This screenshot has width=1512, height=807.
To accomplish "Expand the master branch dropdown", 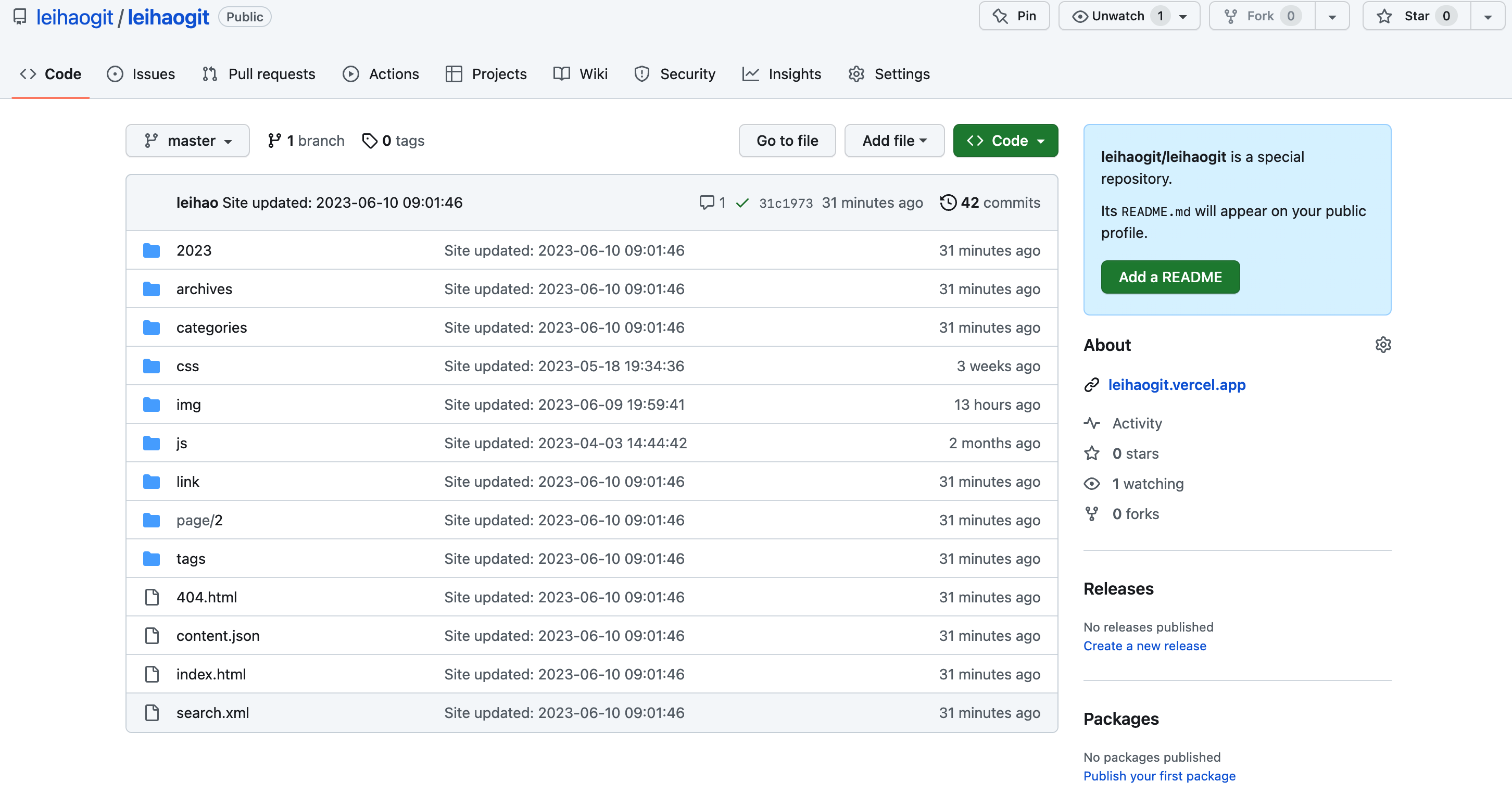I will coord(187,141).
